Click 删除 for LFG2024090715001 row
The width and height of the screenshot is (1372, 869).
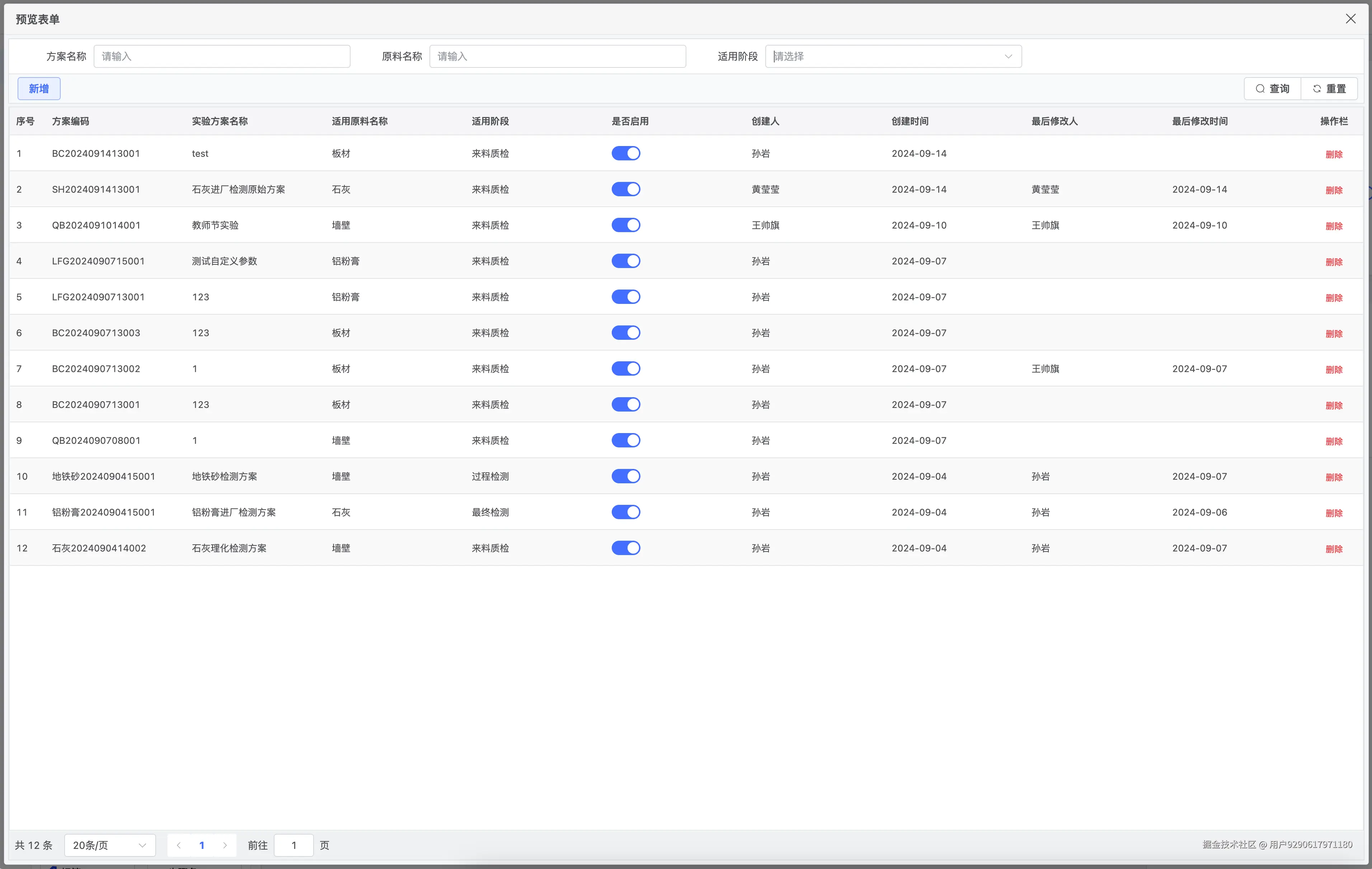coord(1334,262)
